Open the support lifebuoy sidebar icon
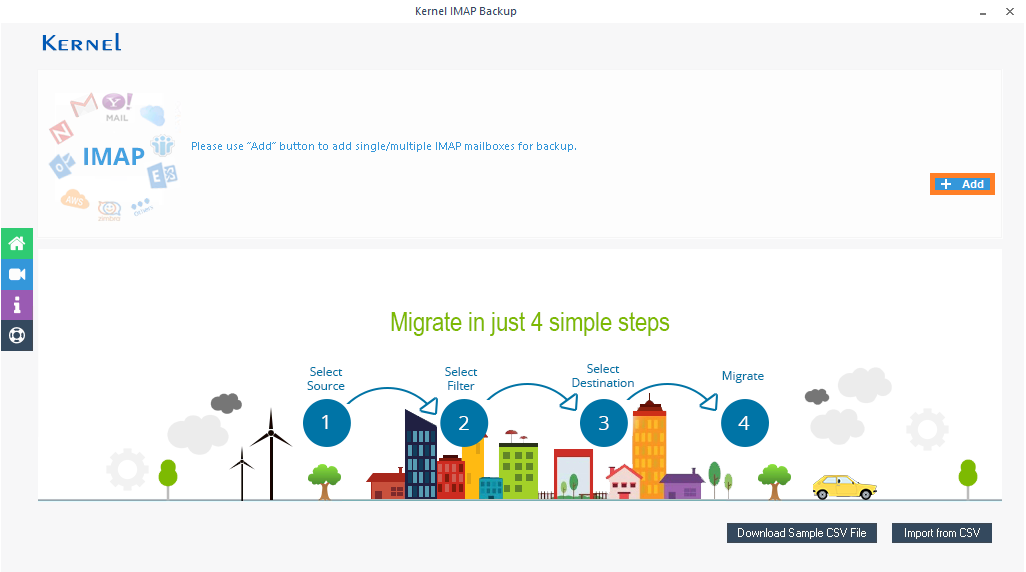 17,336
